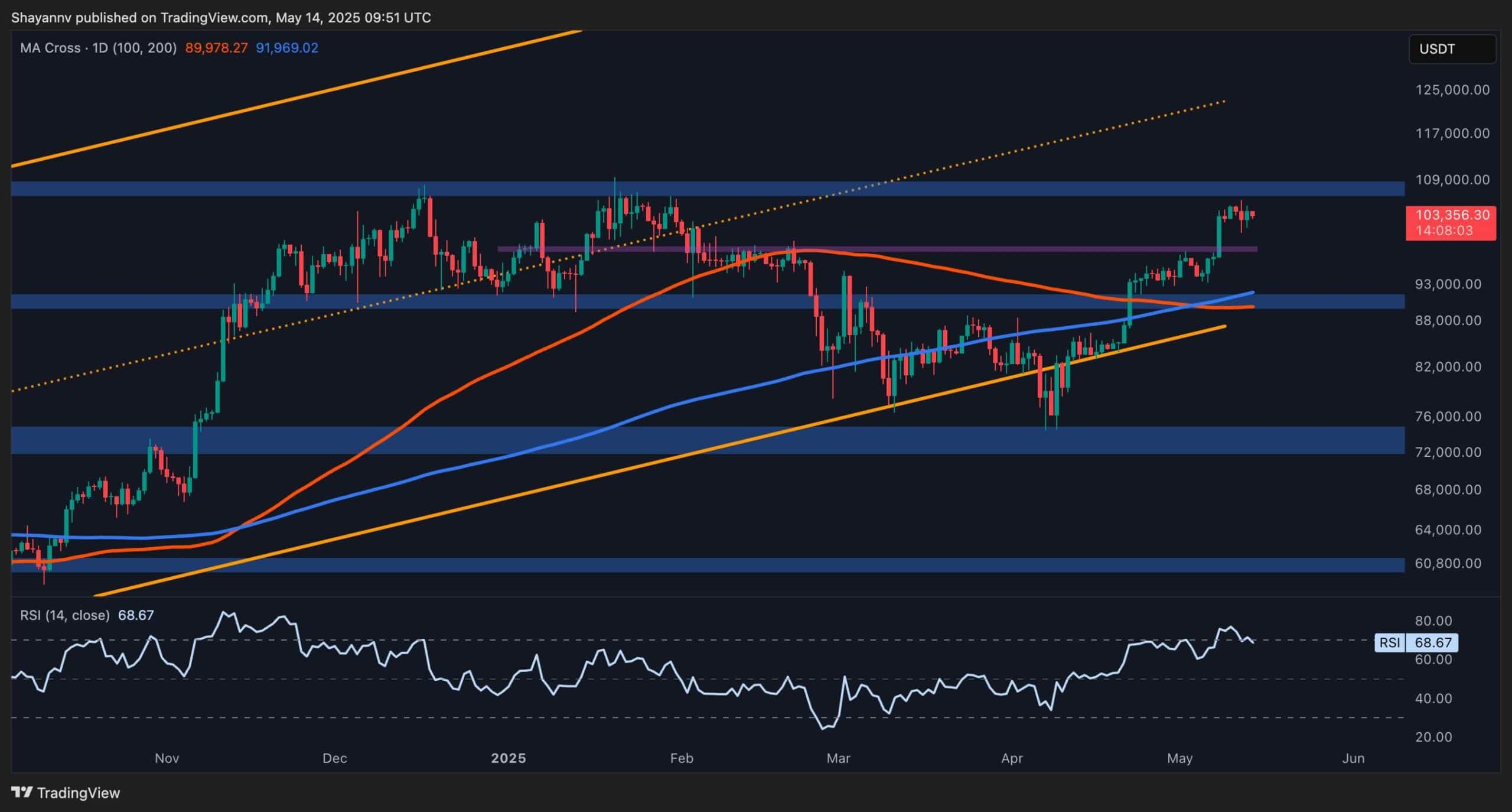Screen dimensions: 1512x812
Task: Click the RSI value badge showing 68.67
Action: (x=1433, y=643)
